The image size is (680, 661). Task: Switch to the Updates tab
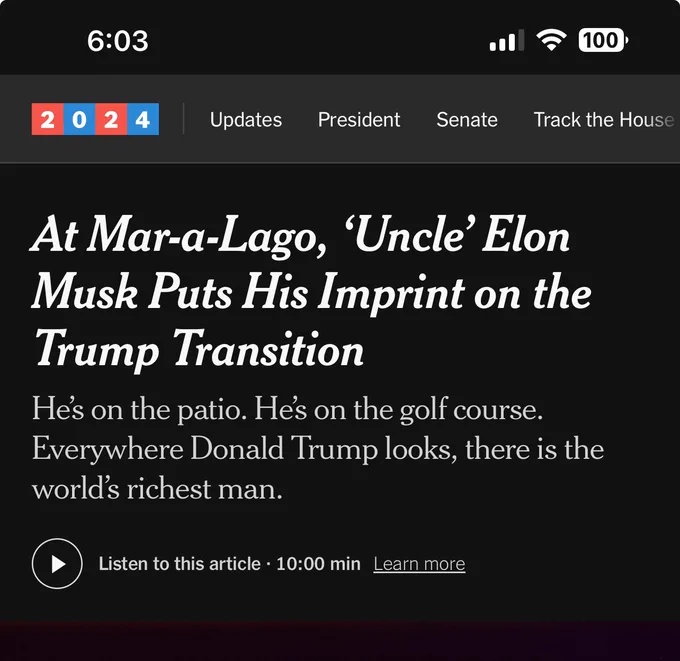[x=246, y=120]
